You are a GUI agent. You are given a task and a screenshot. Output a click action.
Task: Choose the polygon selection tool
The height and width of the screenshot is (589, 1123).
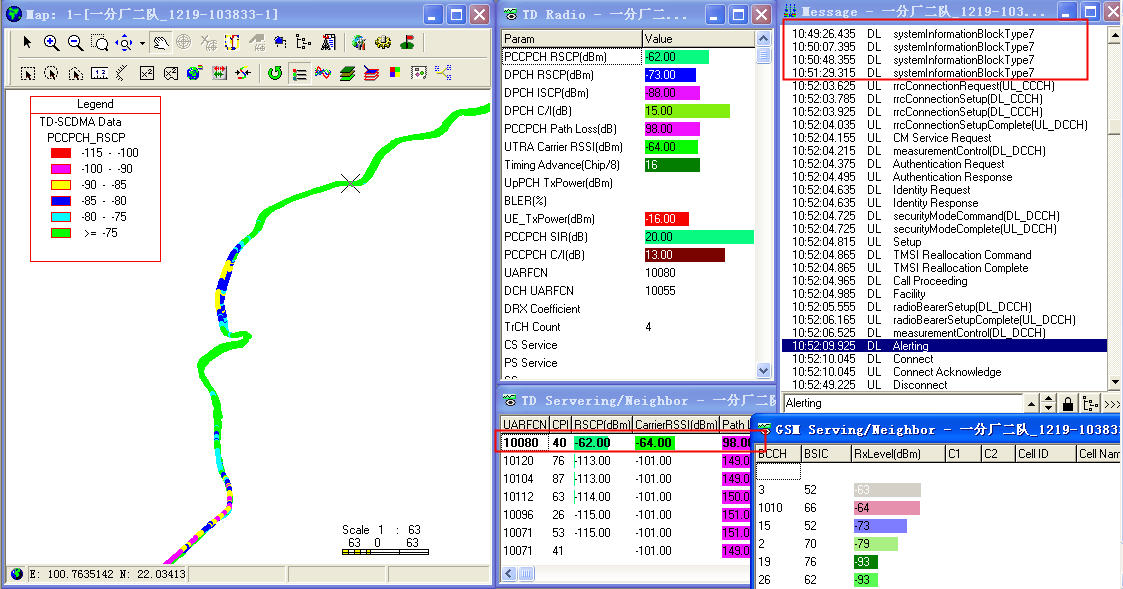[75, 73]
